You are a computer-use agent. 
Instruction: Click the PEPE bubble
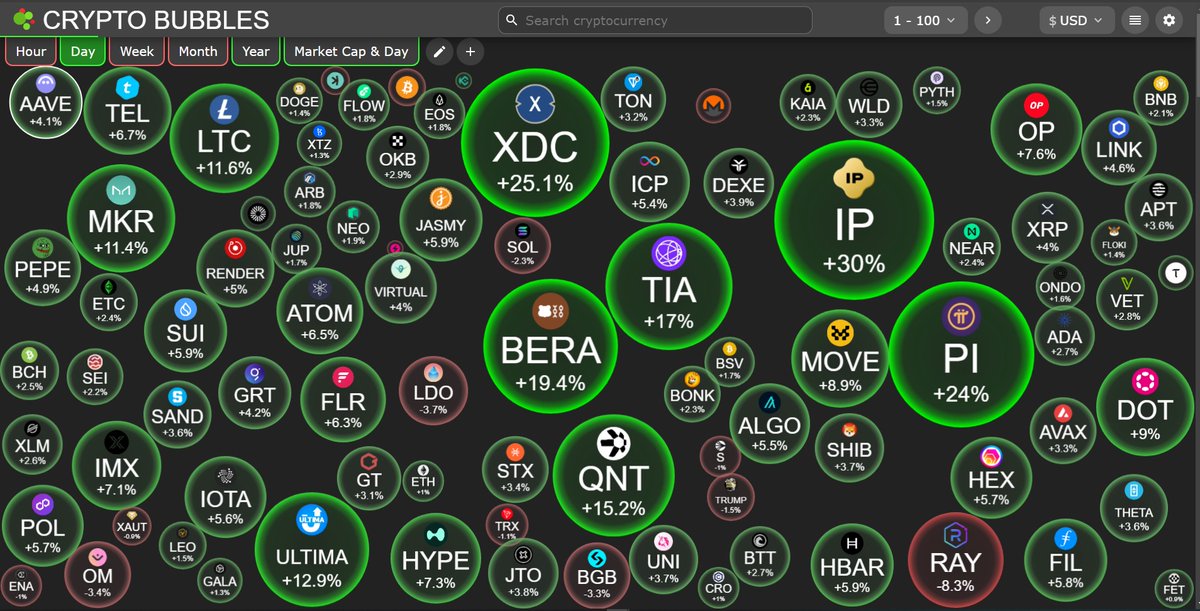point(43,266)
